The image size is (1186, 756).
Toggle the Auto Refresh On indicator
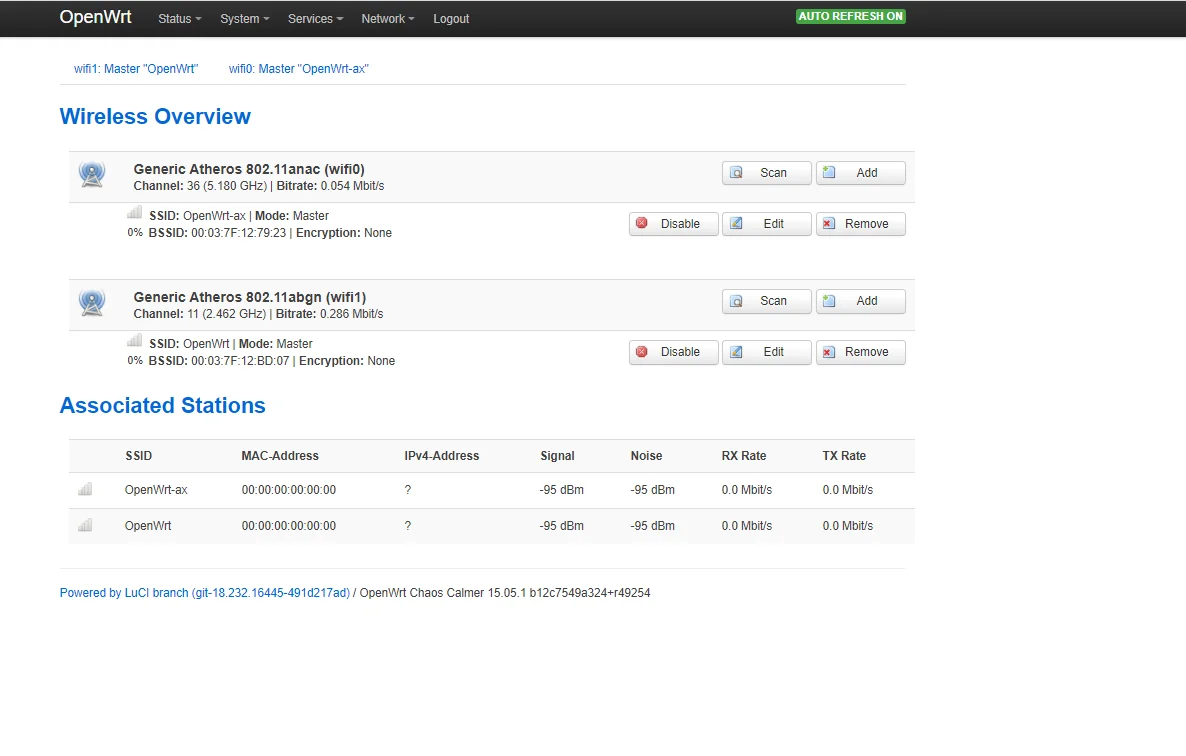point(850,17)
